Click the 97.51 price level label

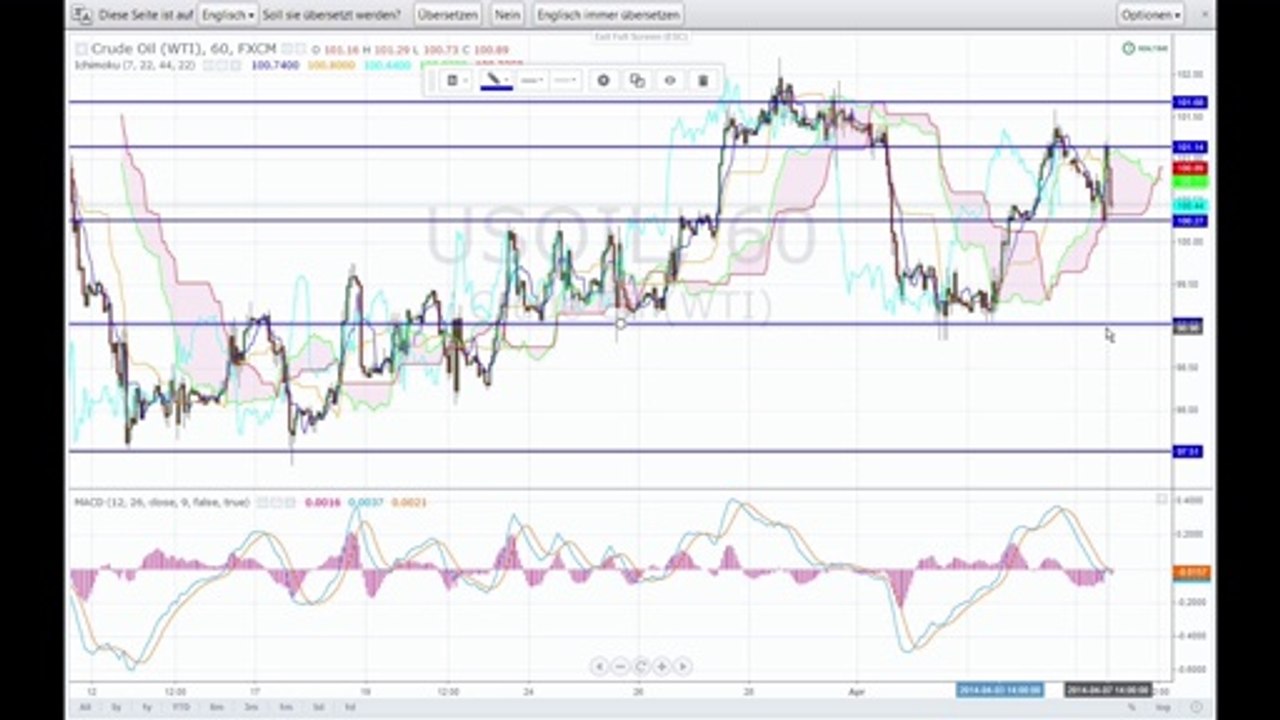pos(1188,452)
